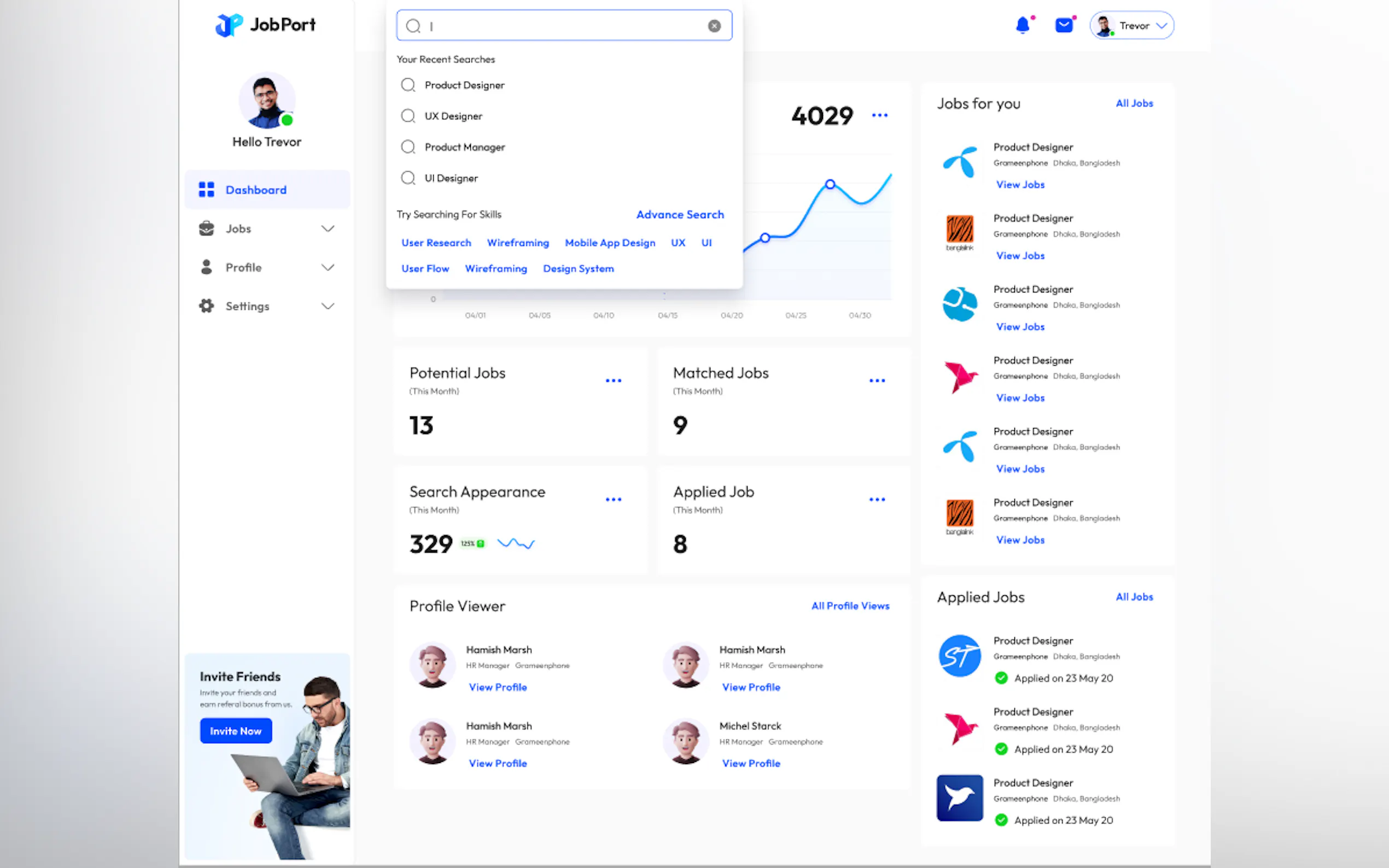Click the notification bell icon
Image resolution: width=1389 pixels, height=868 pixels.
click(1023, 26)
